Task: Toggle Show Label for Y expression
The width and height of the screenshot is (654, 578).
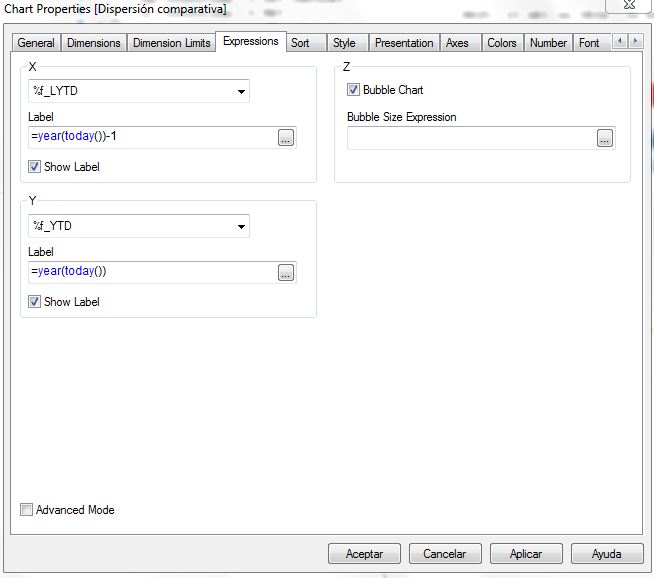Action: tap(35, 302)
